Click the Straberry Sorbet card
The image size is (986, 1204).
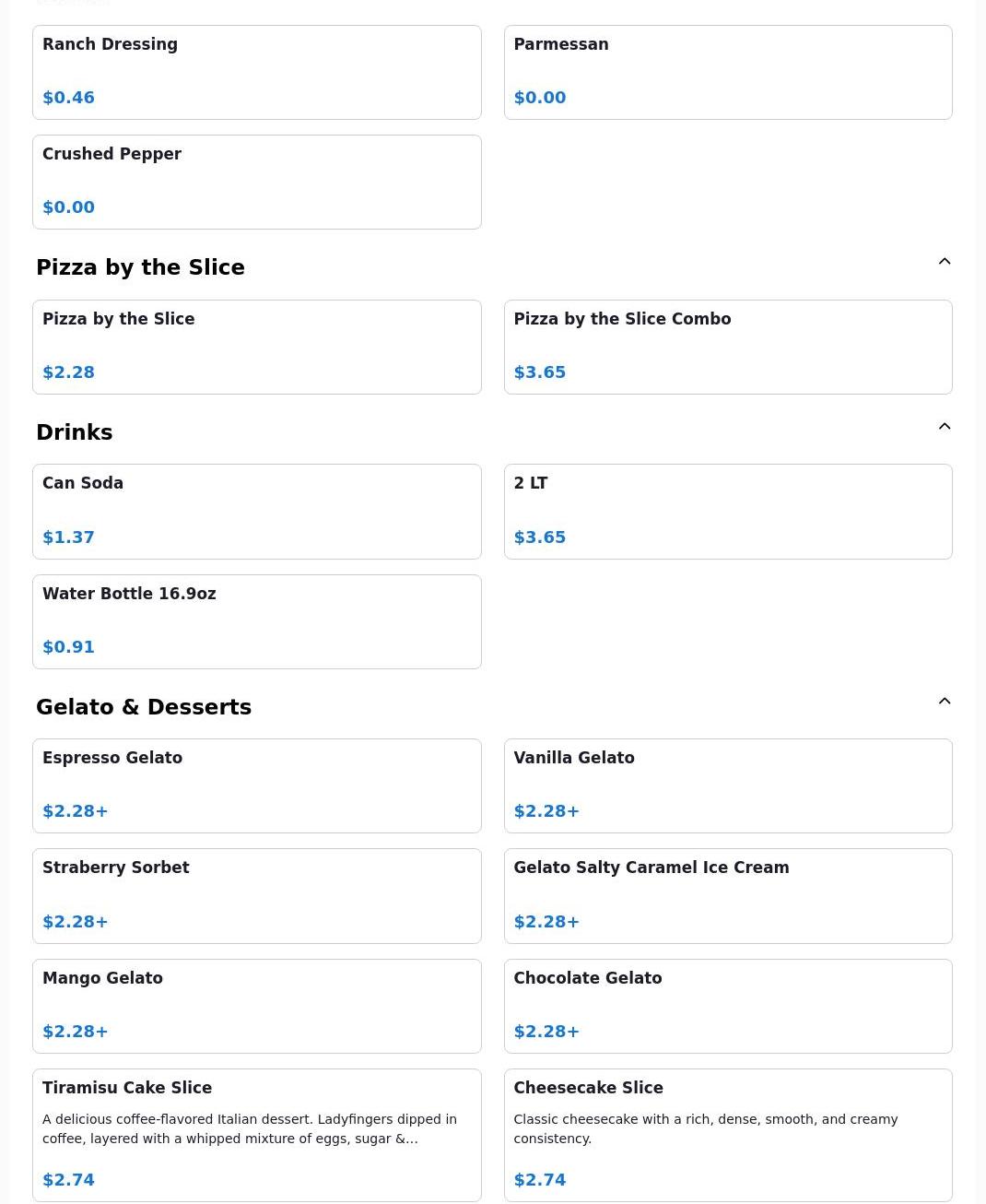click(256, 895)
